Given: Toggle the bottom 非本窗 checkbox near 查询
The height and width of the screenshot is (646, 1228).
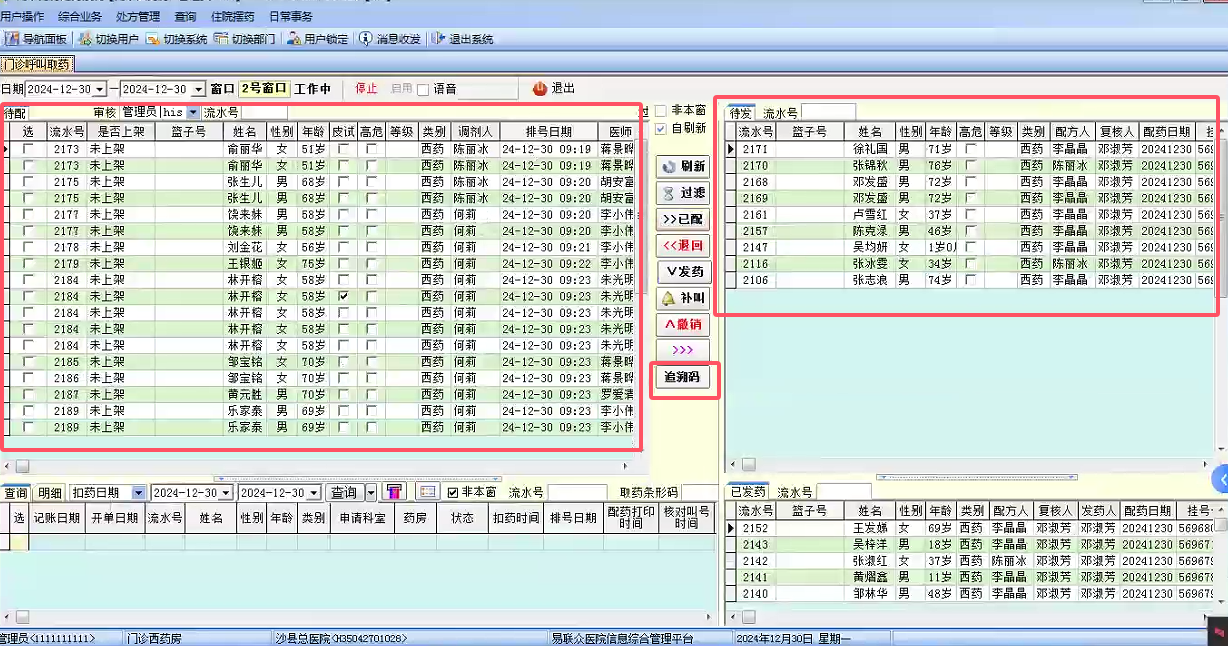Looking at the screenshot, I should 453,492.
